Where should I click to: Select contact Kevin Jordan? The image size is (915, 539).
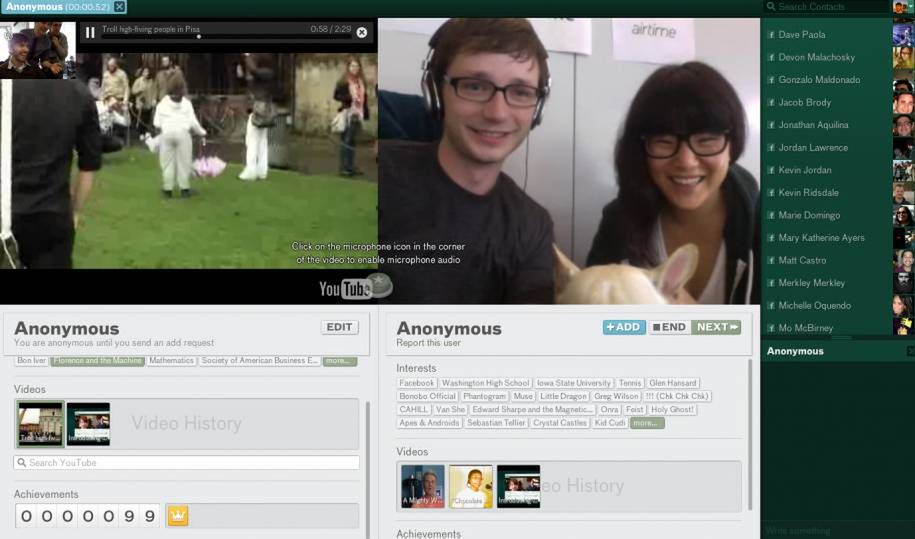805,170
